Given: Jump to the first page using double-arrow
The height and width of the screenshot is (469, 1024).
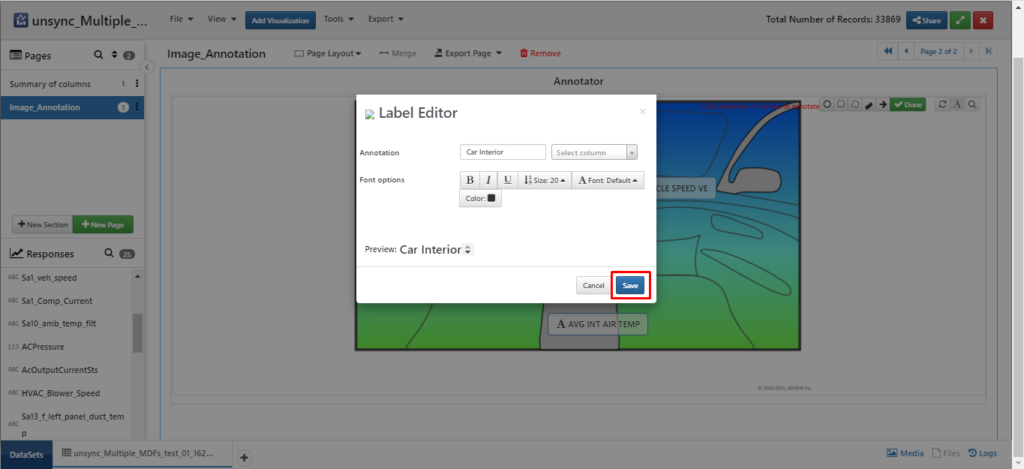Looking at the screenshot, I should tap(887, 52).
